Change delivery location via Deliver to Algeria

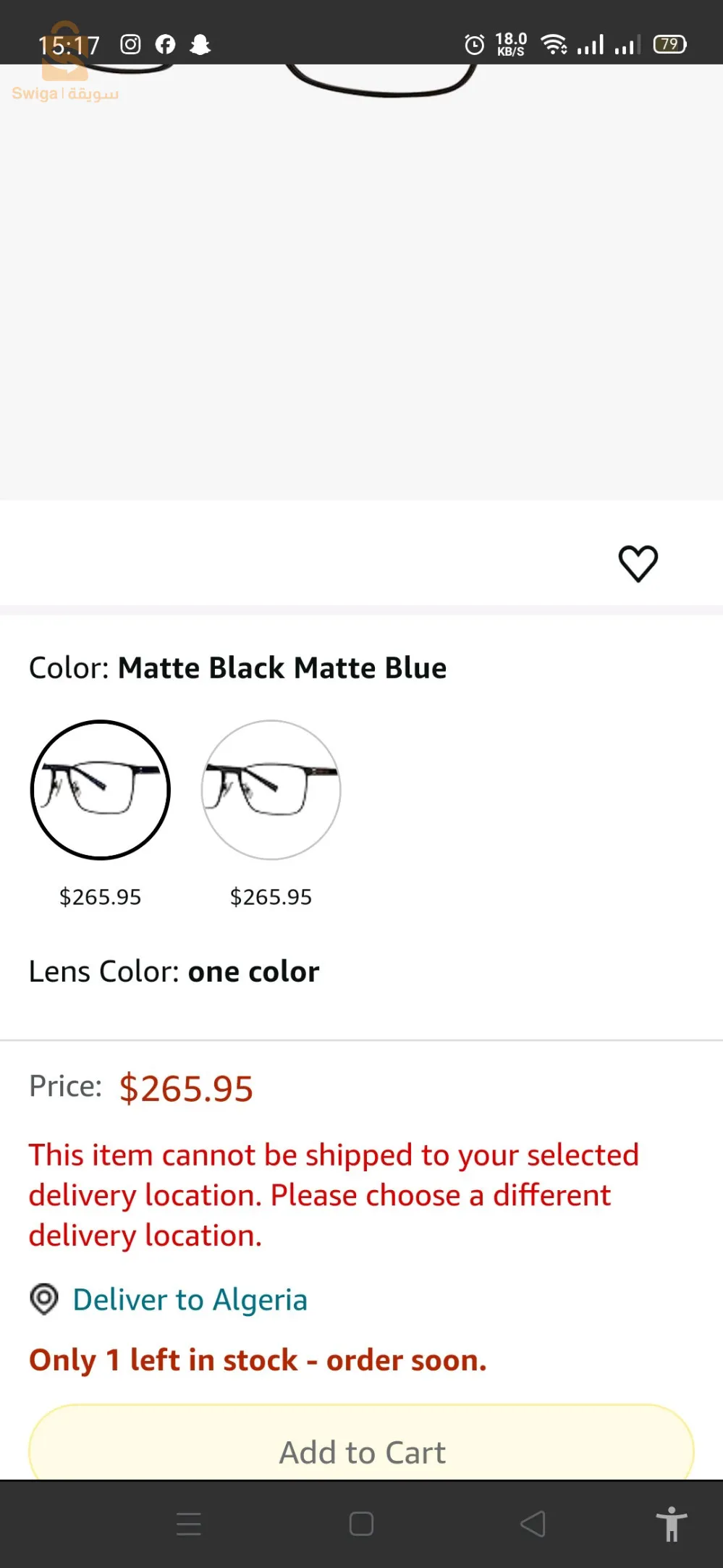(190, 1299)
